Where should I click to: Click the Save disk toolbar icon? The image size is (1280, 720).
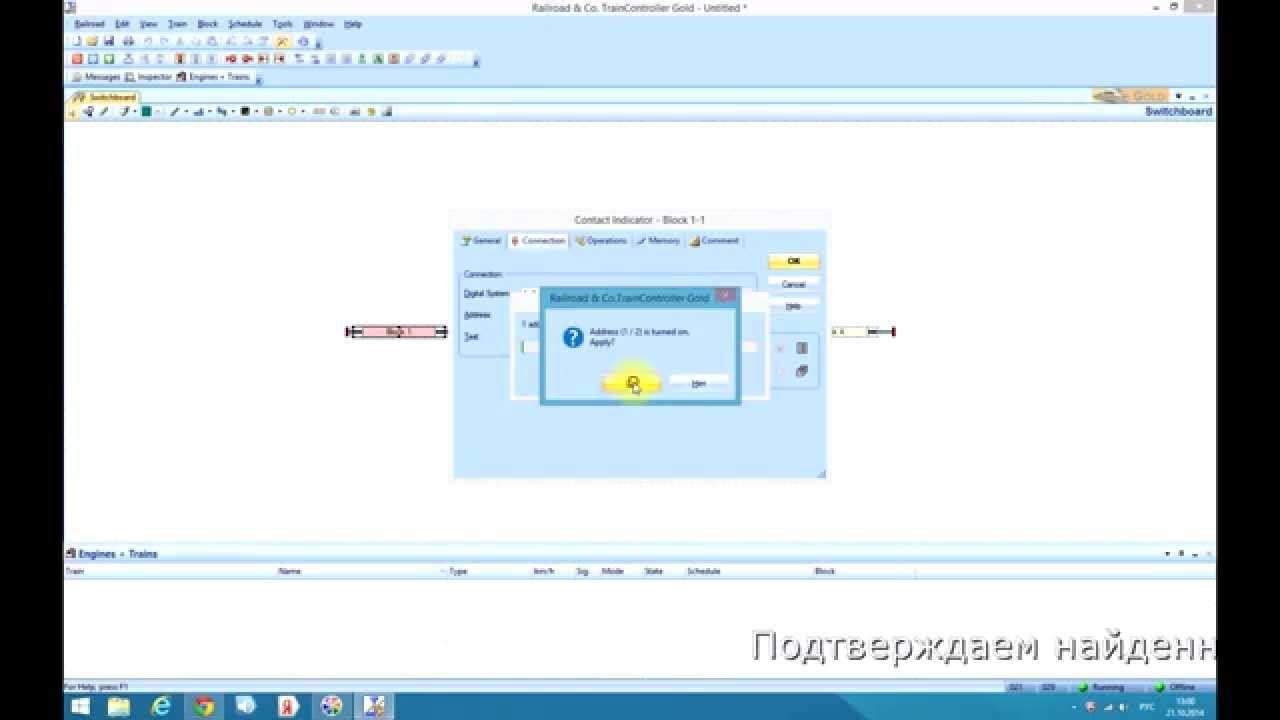point(109,42)
